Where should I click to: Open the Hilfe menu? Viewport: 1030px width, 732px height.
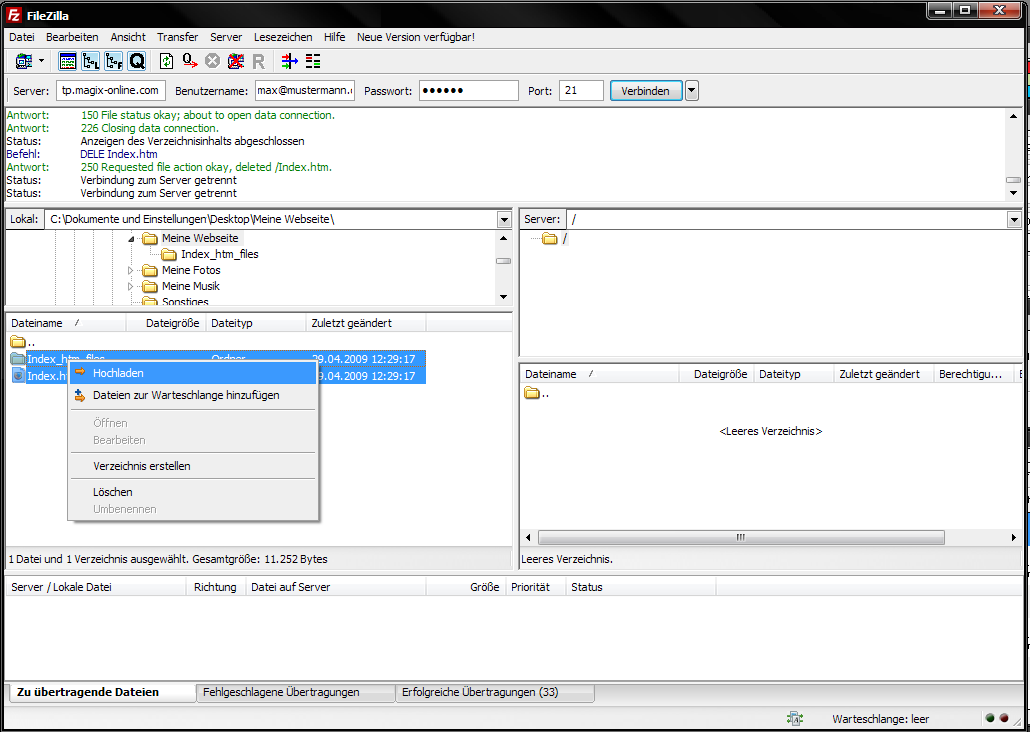334,37
